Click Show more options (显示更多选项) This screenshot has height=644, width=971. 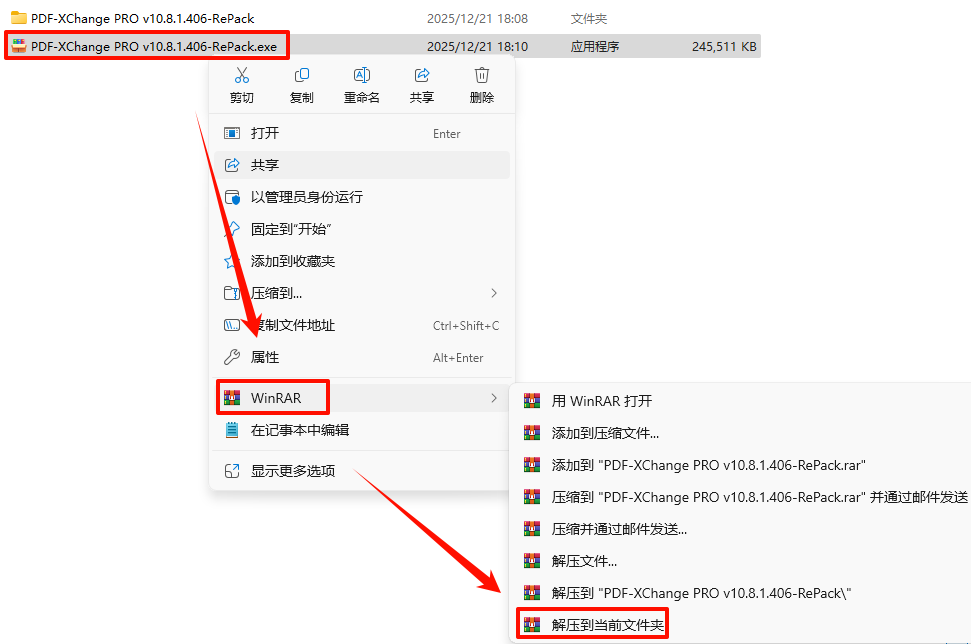[x=362, y=471]
